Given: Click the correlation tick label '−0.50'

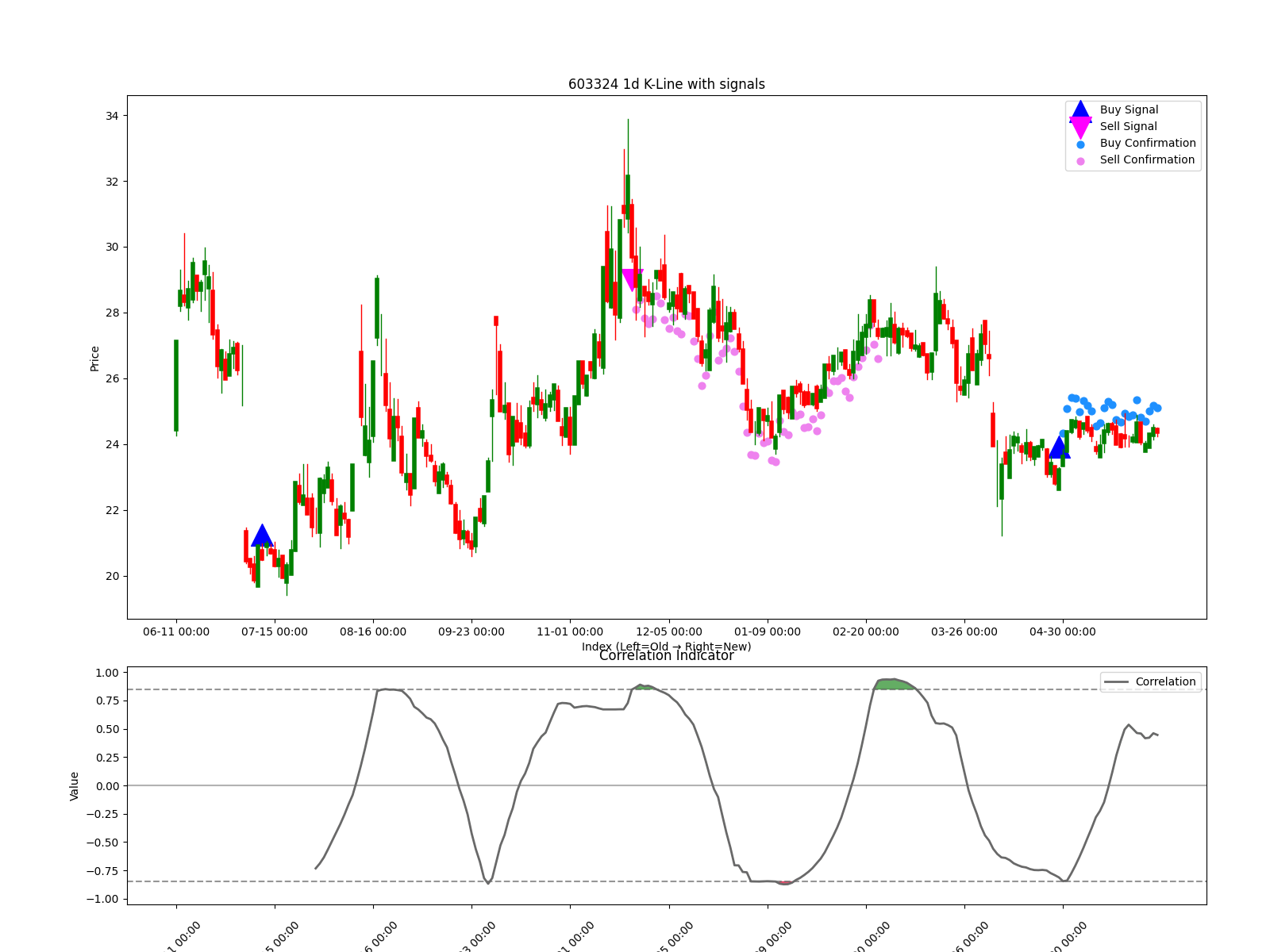Looking at the screenshot, I should [102, 843].
